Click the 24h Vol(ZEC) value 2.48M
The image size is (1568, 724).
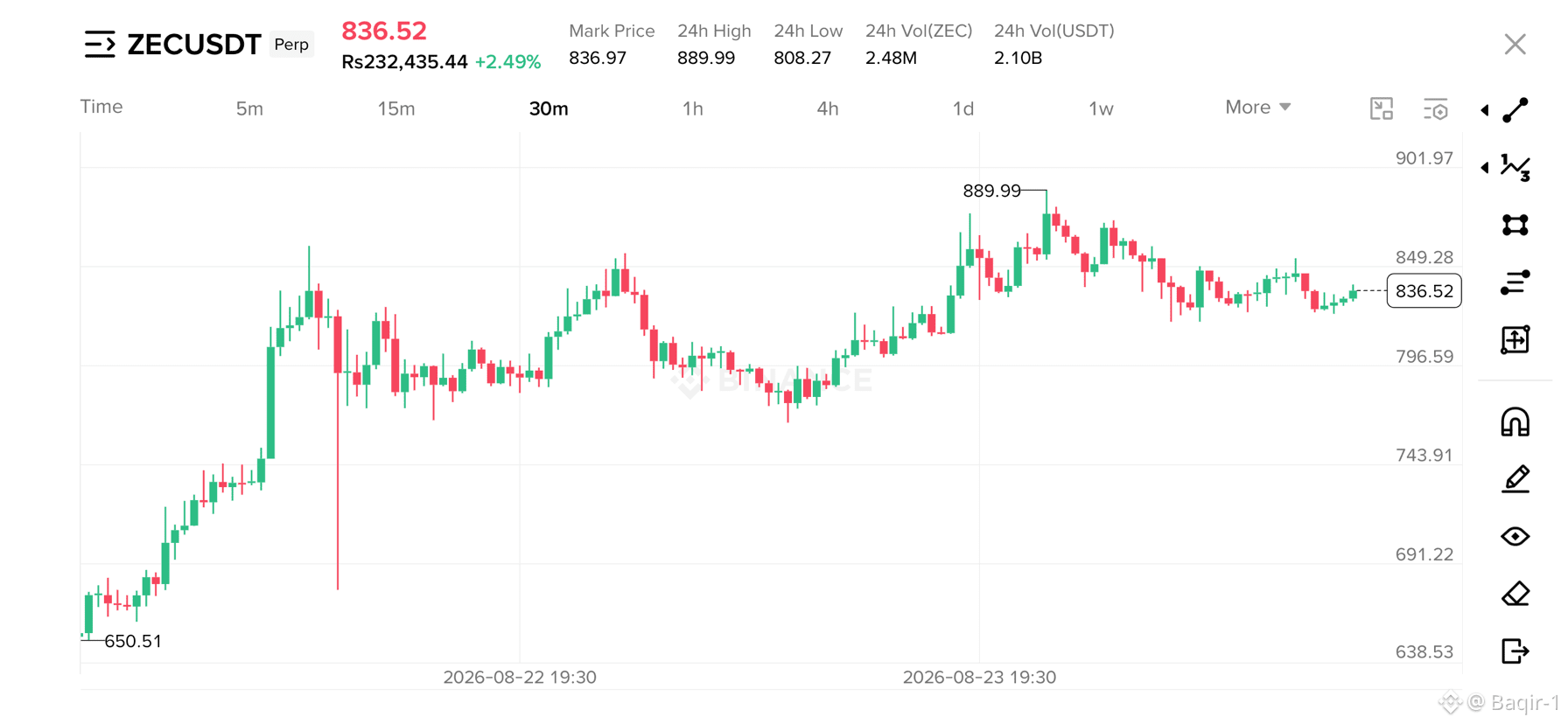891,58
